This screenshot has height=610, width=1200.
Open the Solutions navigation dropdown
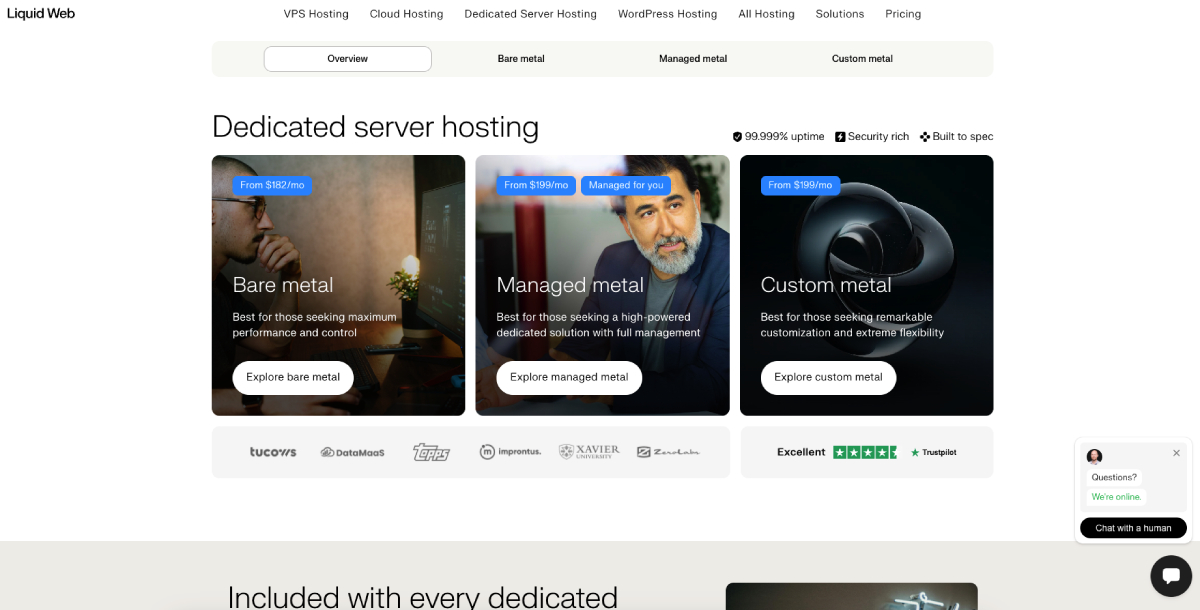839,13
